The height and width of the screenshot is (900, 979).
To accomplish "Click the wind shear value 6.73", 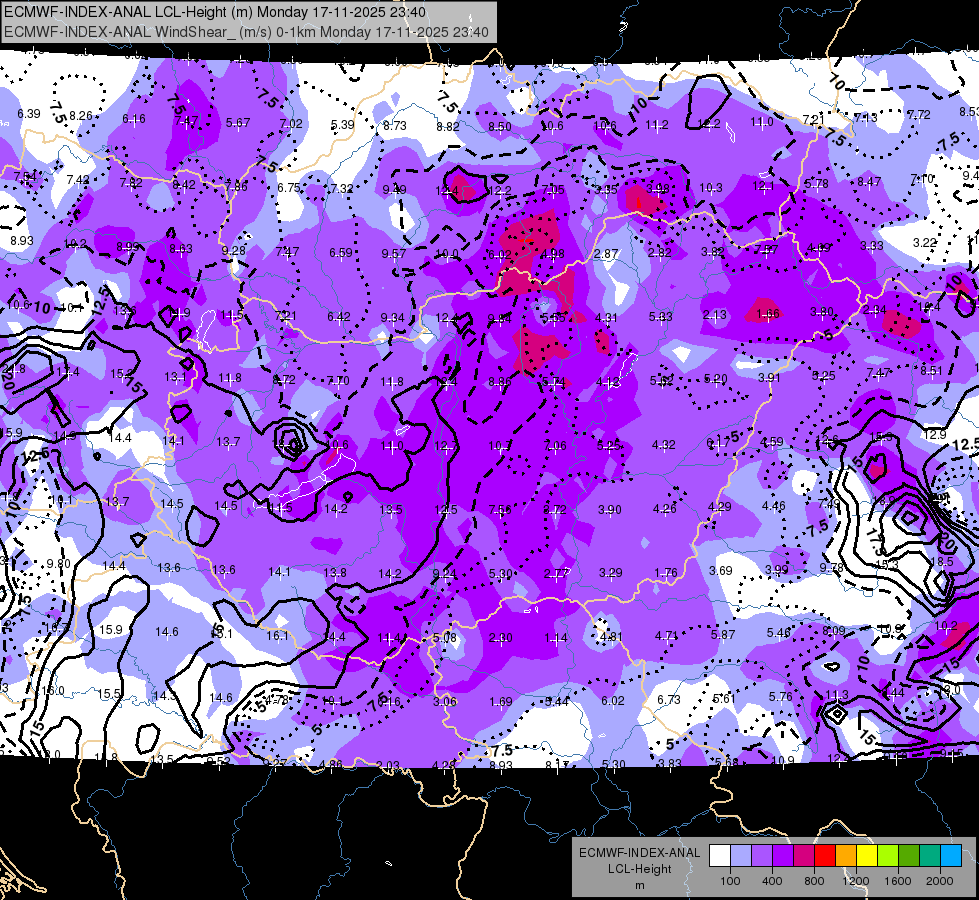I will [x=669, y=700].
